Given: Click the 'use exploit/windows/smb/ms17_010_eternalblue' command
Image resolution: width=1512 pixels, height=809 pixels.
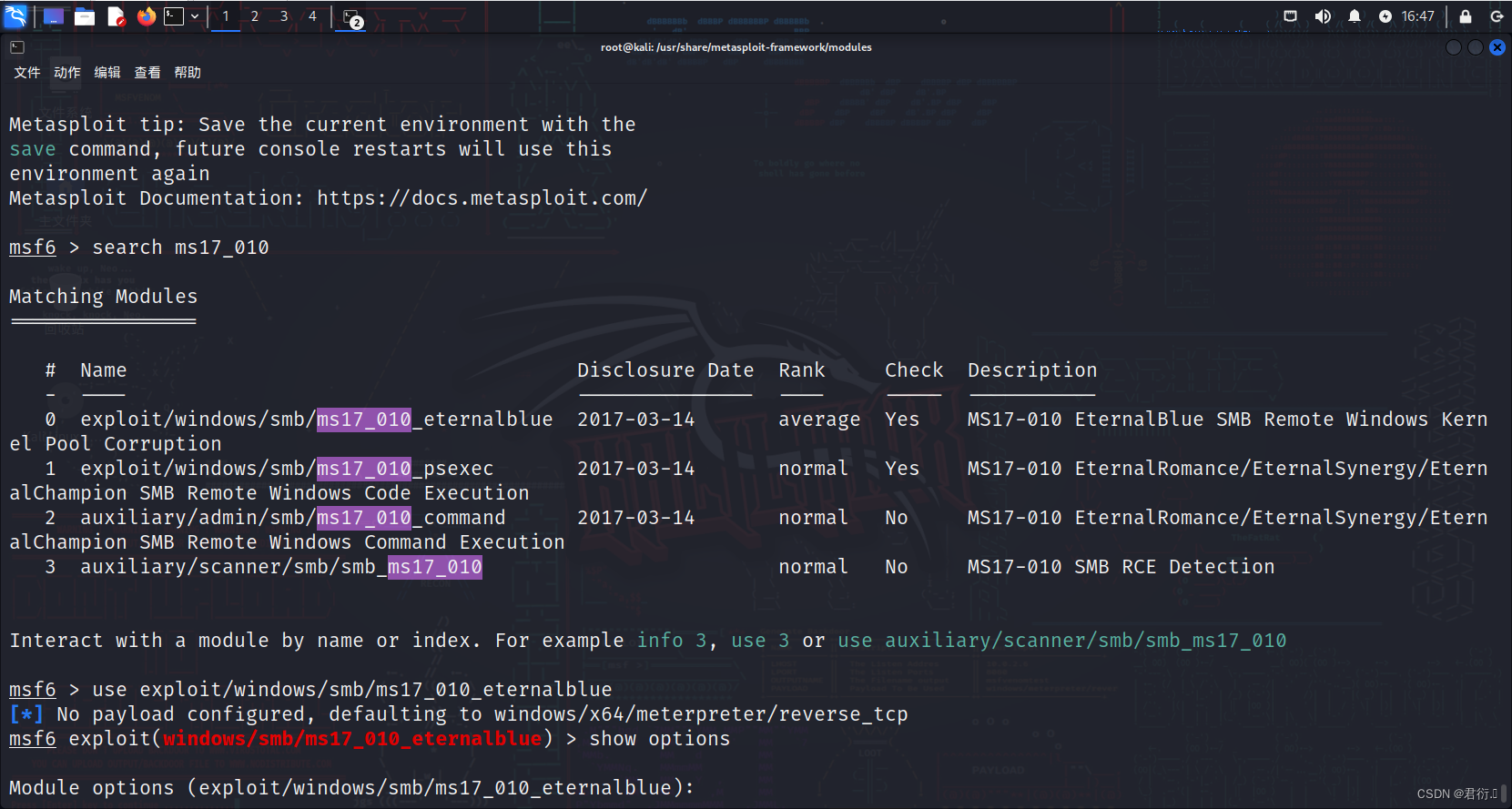Looking at the screenshot, I should point(352,690).
